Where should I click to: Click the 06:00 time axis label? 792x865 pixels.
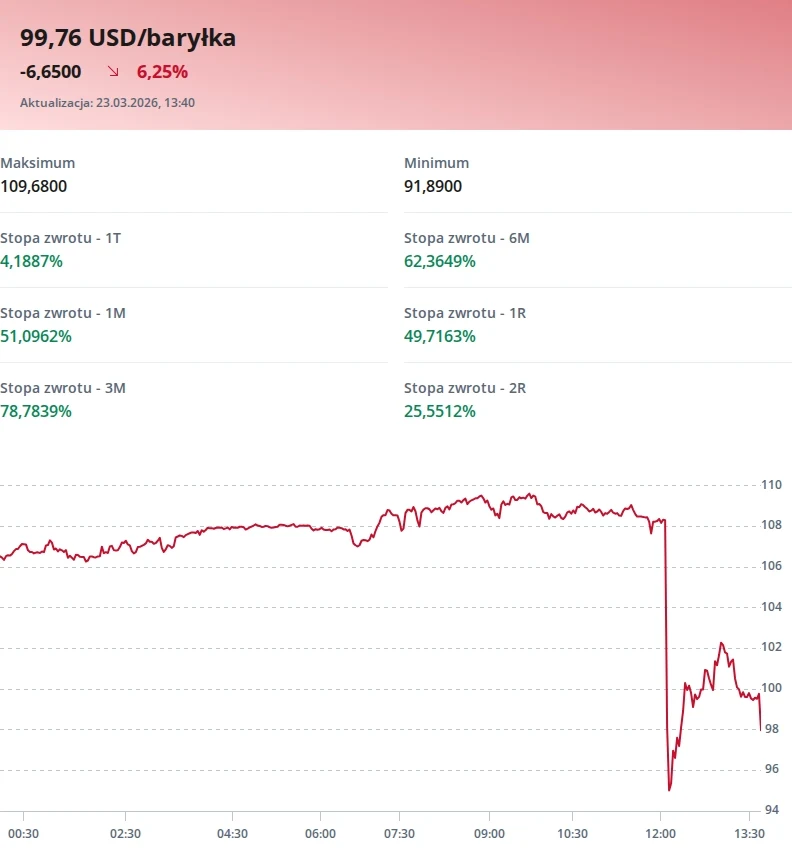click(x=320, y=833)
